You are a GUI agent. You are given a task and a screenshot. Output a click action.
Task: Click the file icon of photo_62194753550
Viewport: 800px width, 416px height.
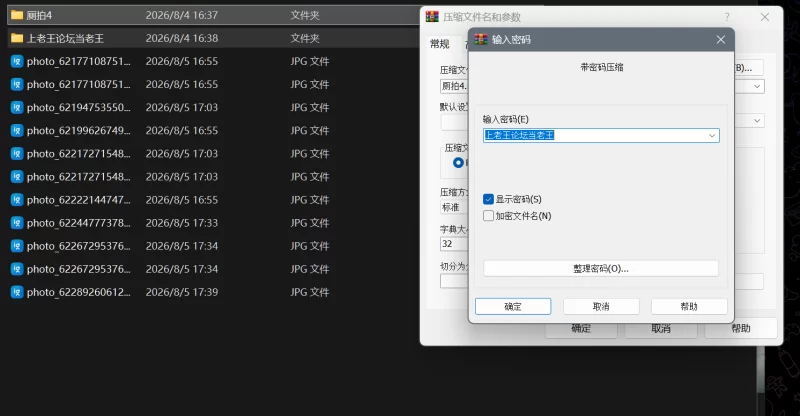pos(17,108)
